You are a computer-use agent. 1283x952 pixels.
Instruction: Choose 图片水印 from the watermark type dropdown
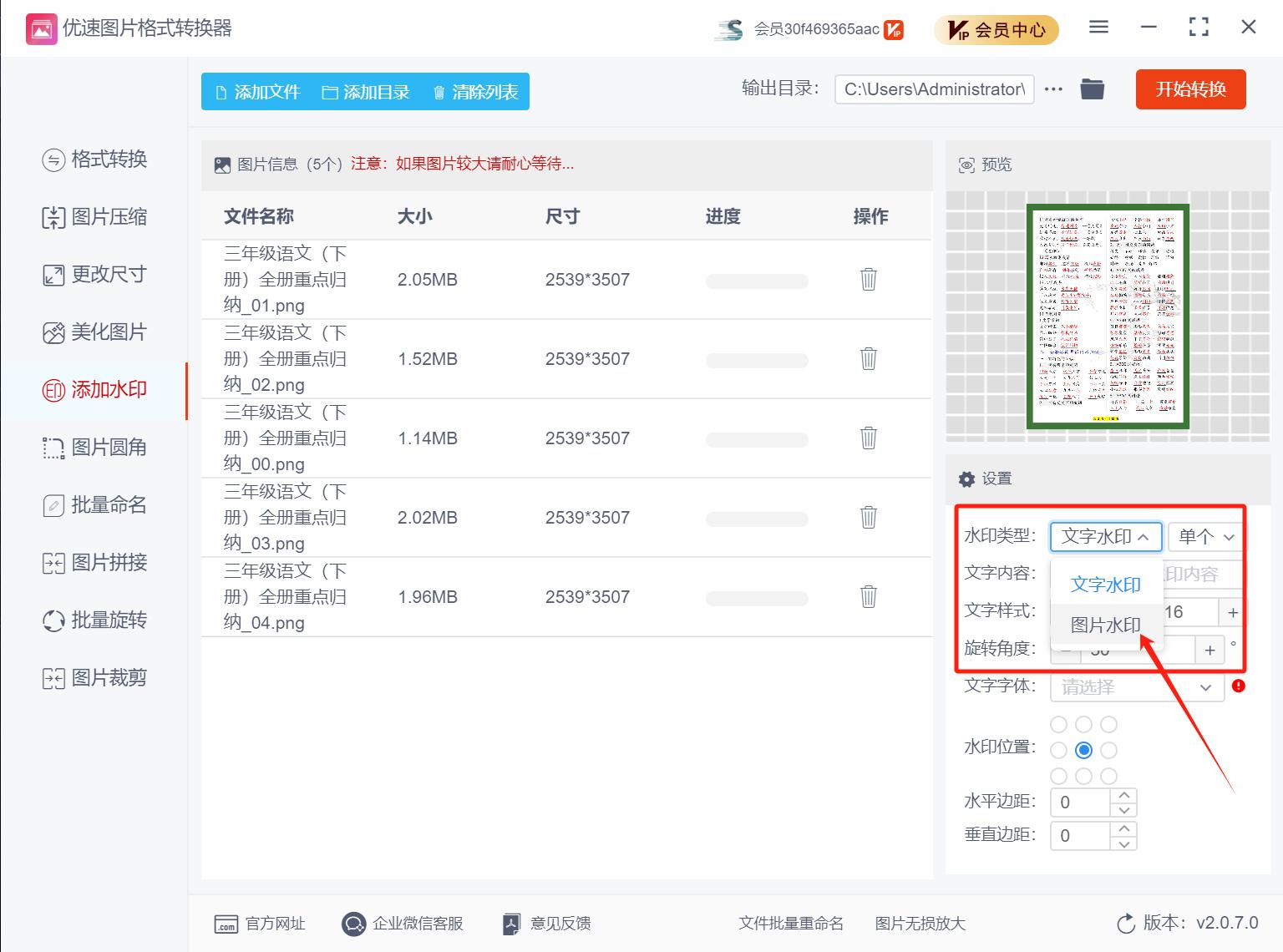pos(1105,625)
